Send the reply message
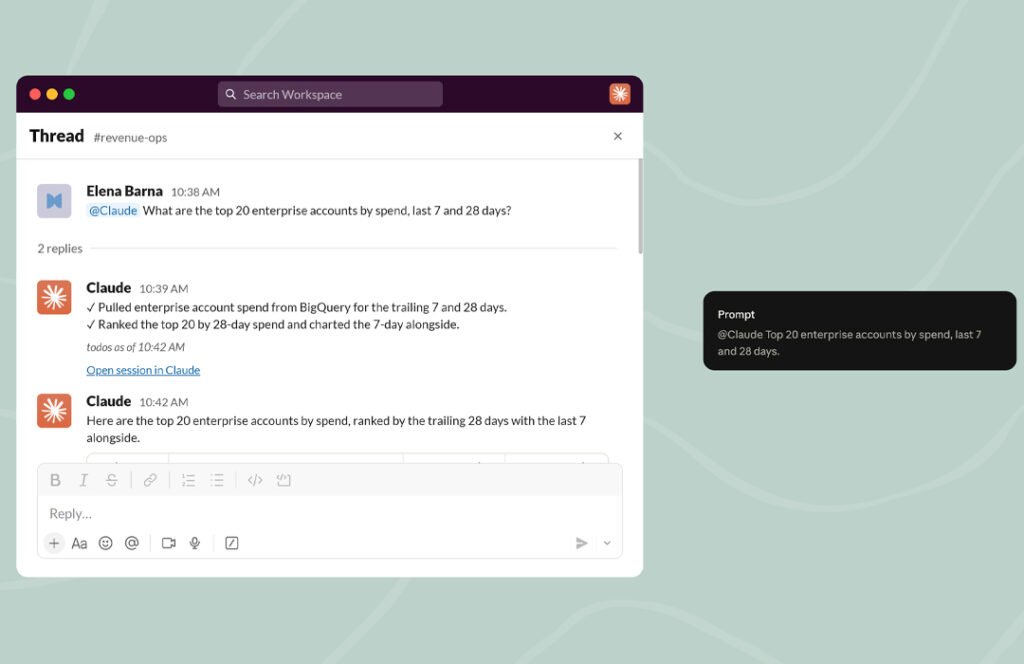The width and height of the screenshot is (1024, 664). 581,543
